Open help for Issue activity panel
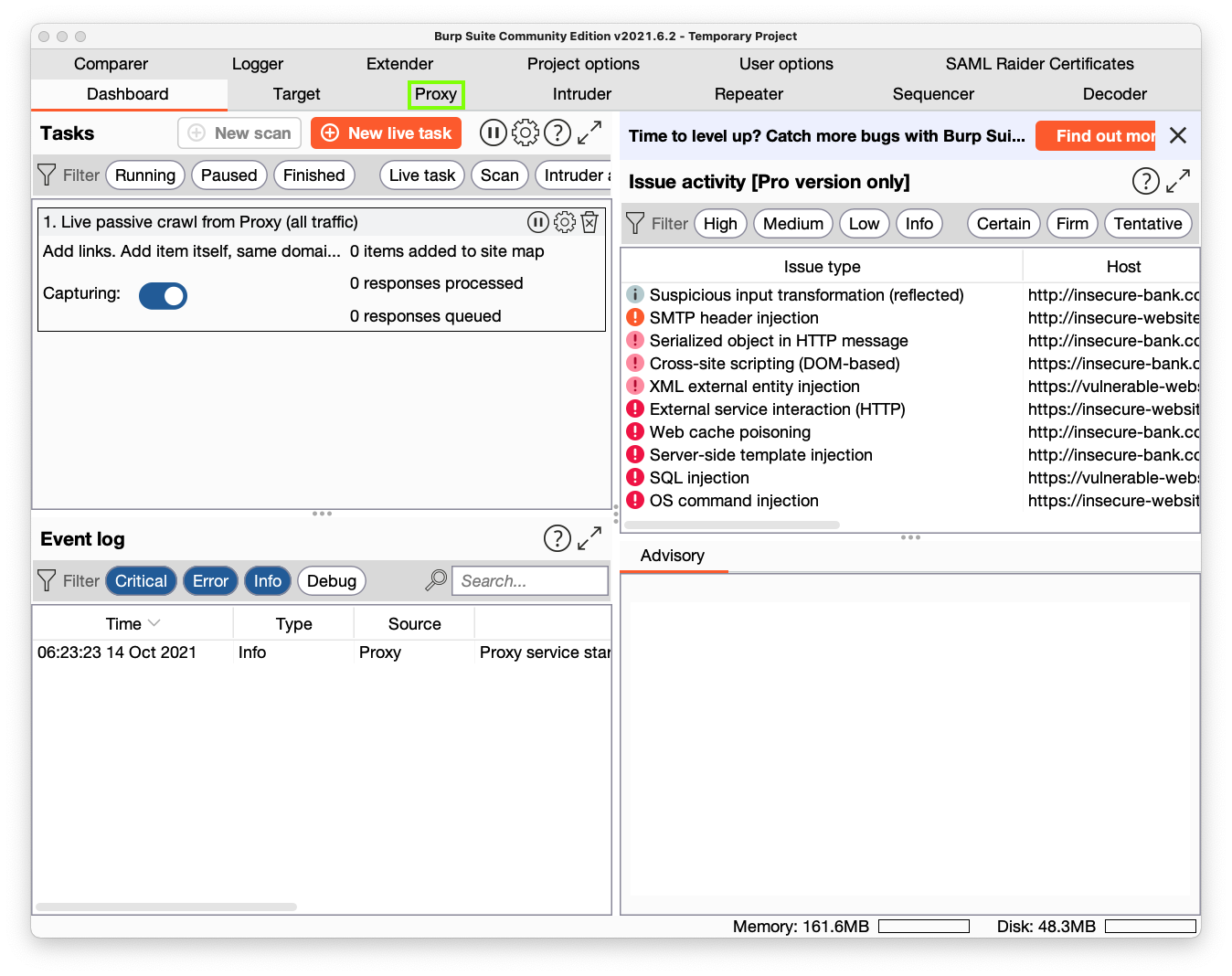The width and height of the screenshot is (1232, 976). [x=1146, y=181]
